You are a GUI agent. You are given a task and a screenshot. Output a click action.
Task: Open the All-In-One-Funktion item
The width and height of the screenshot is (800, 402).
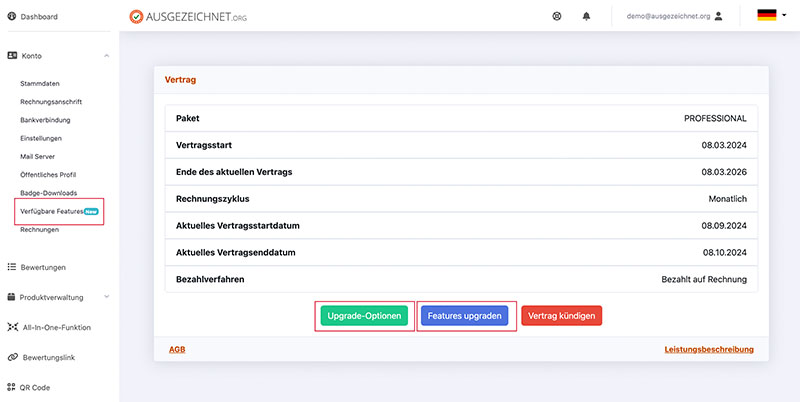coord(55,327)
